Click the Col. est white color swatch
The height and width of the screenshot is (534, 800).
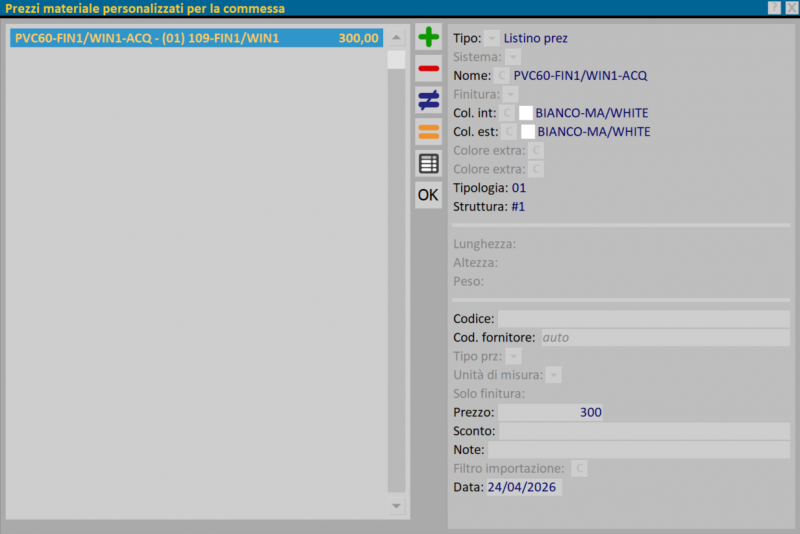click(x=528, y=132)
